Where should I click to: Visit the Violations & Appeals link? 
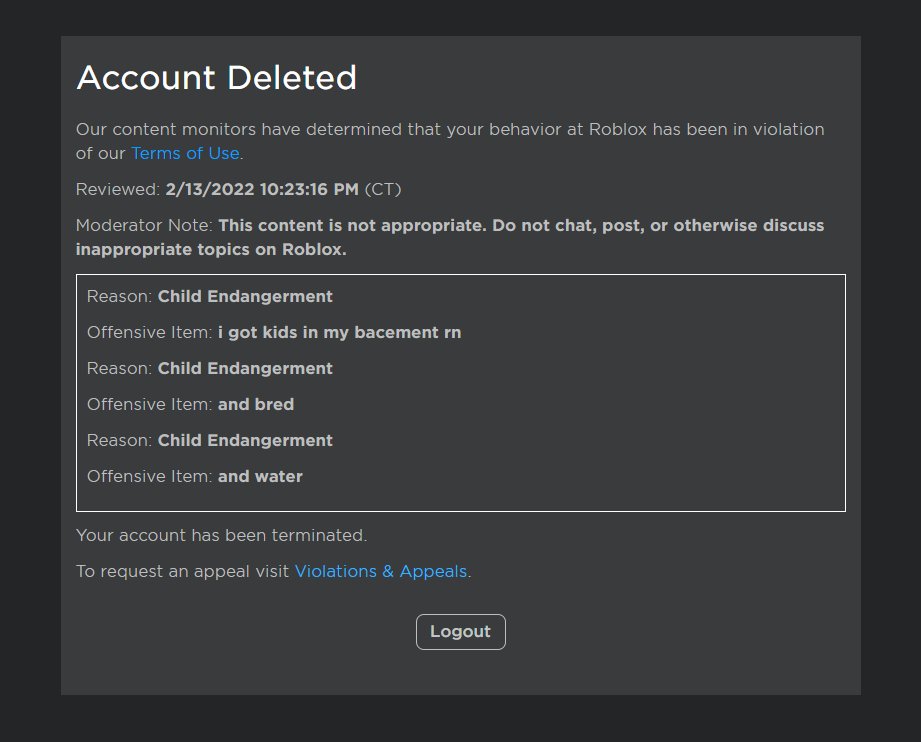pyautogui.click(x=381, y=571)
